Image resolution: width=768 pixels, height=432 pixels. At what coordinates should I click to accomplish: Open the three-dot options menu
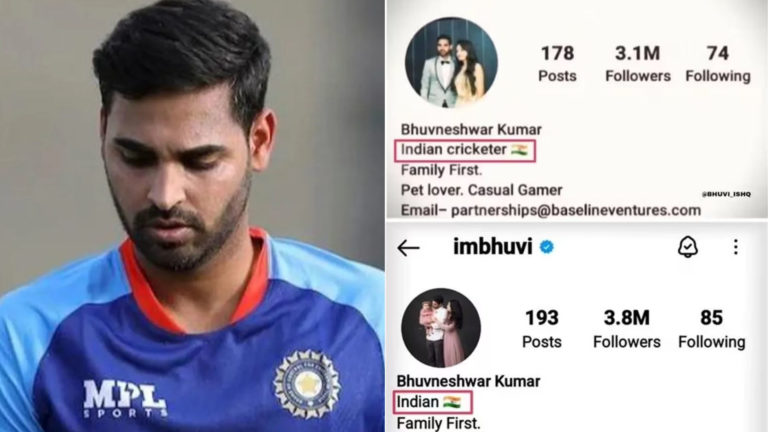pos(736,247)
